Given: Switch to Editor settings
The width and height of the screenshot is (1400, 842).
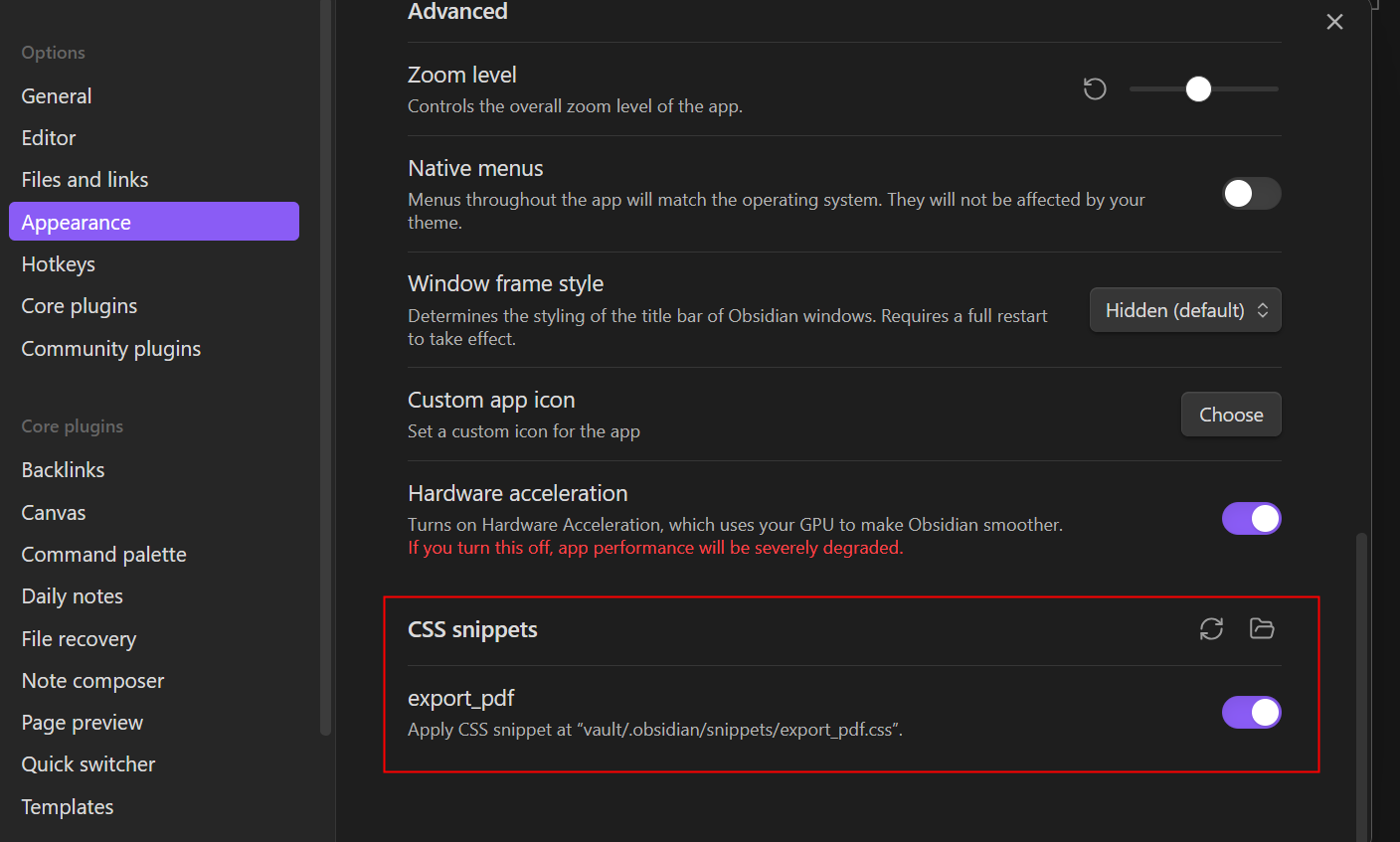Looking at the screenshot, I should tap(49, 138).
